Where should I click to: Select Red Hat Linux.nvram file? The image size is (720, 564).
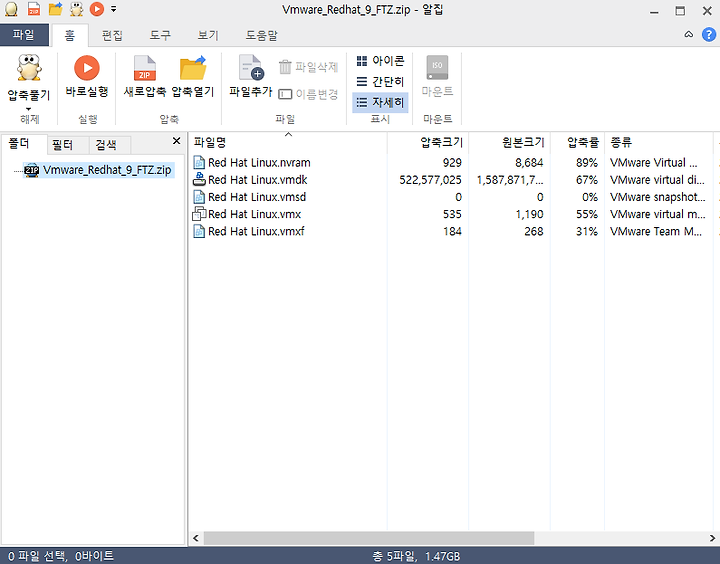[259, 163]
